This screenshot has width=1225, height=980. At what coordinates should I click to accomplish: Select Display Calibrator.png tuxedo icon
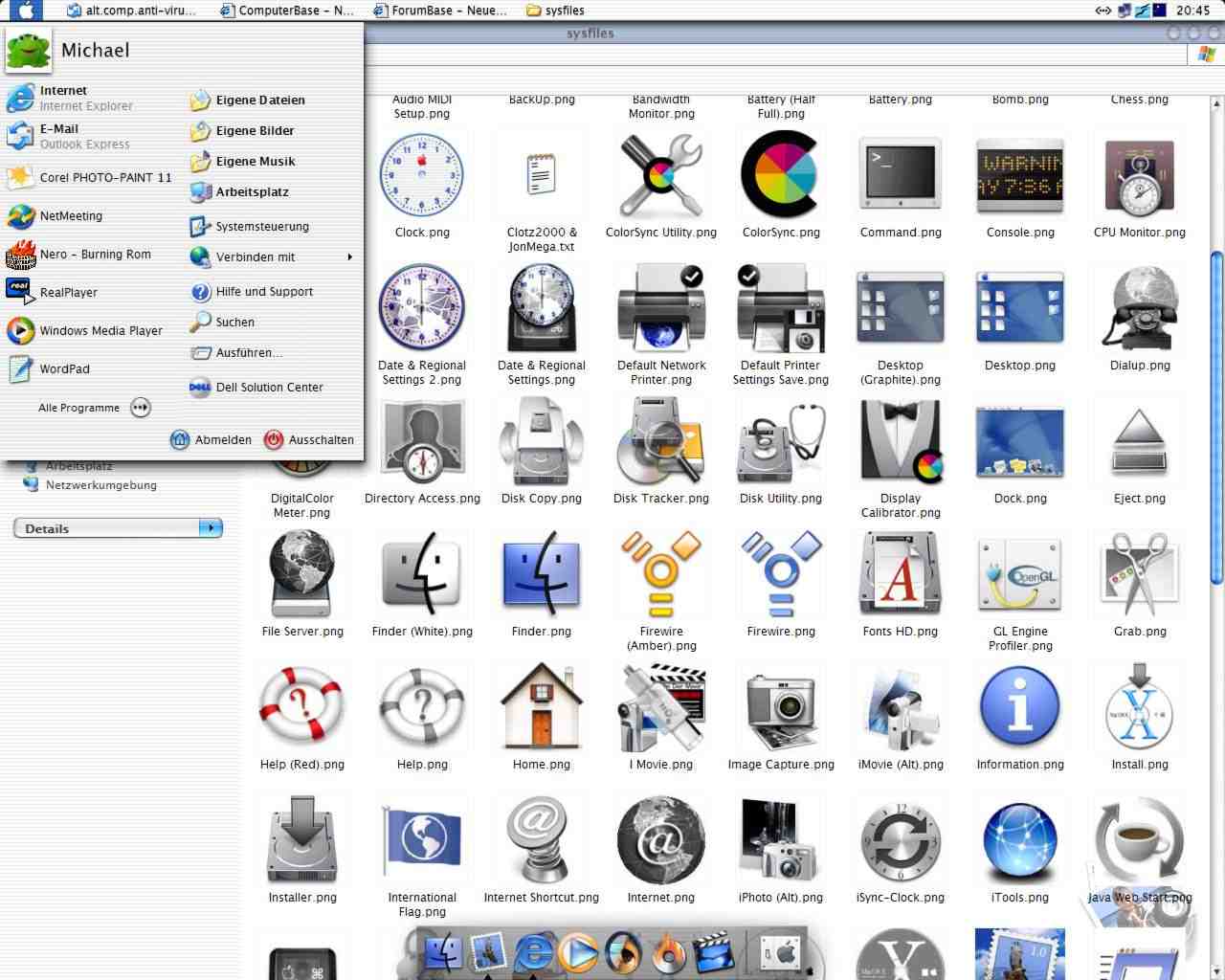click(x=901, y=442)
